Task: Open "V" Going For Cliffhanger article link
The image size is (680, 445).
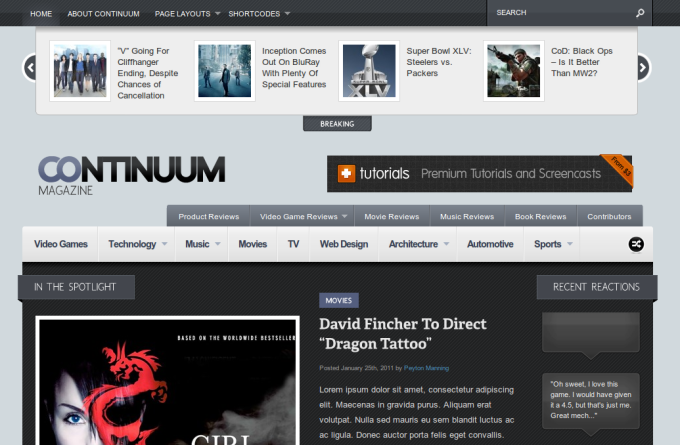Action: click(x=148, y=73)
